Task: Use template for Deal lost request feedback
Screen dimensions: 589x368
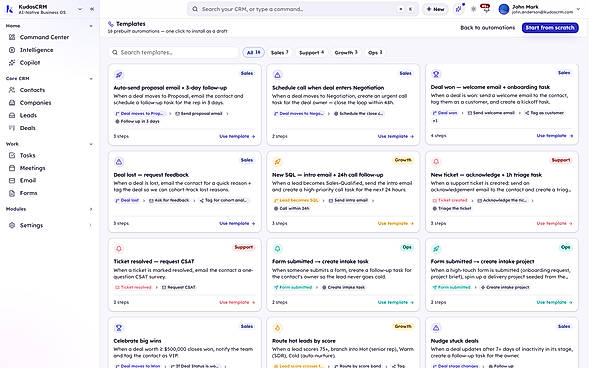Action: coord(237,223)
